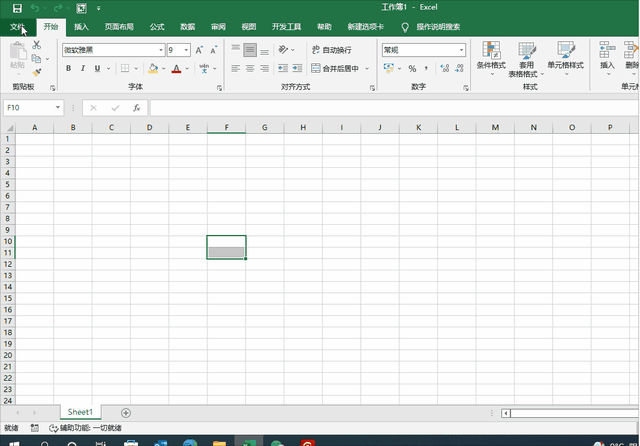Open the font size dropdown showing 9

[x=178, y=50]
